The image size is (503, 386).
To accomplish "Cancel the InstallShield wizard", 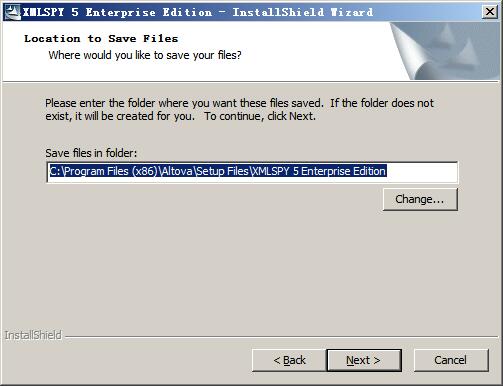I will [451, 360].
